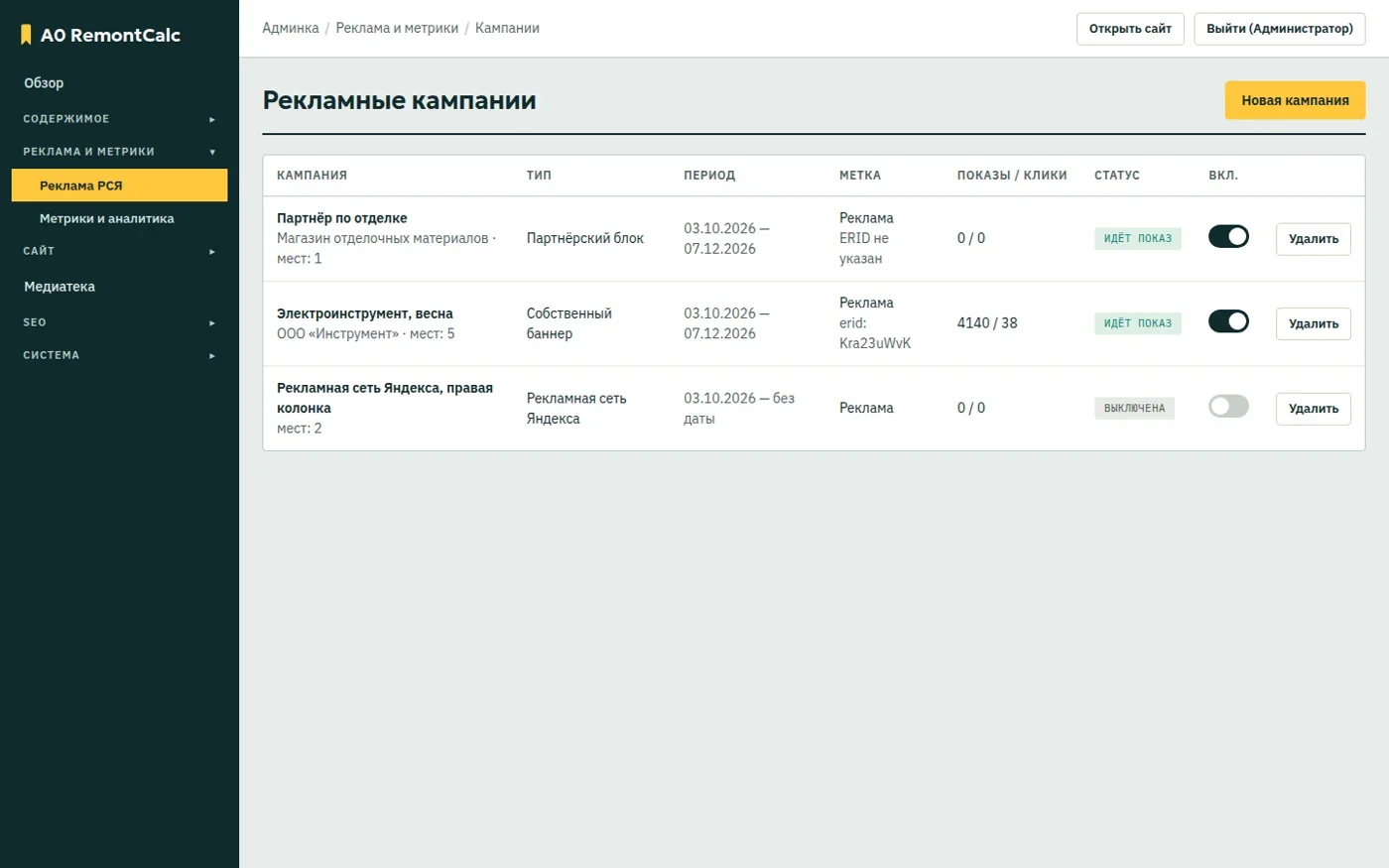Expand the SEO sidebar section
Screen dimensions: 1389x868
(x=119, y=322)
